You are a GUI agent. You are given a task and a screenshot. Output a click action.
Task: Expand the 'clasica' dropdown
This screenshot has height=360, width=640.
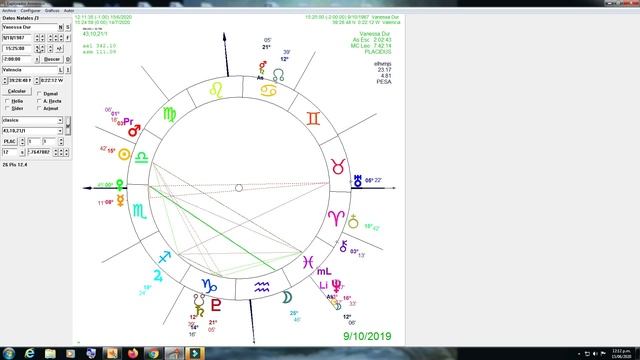tap(60, 120)
